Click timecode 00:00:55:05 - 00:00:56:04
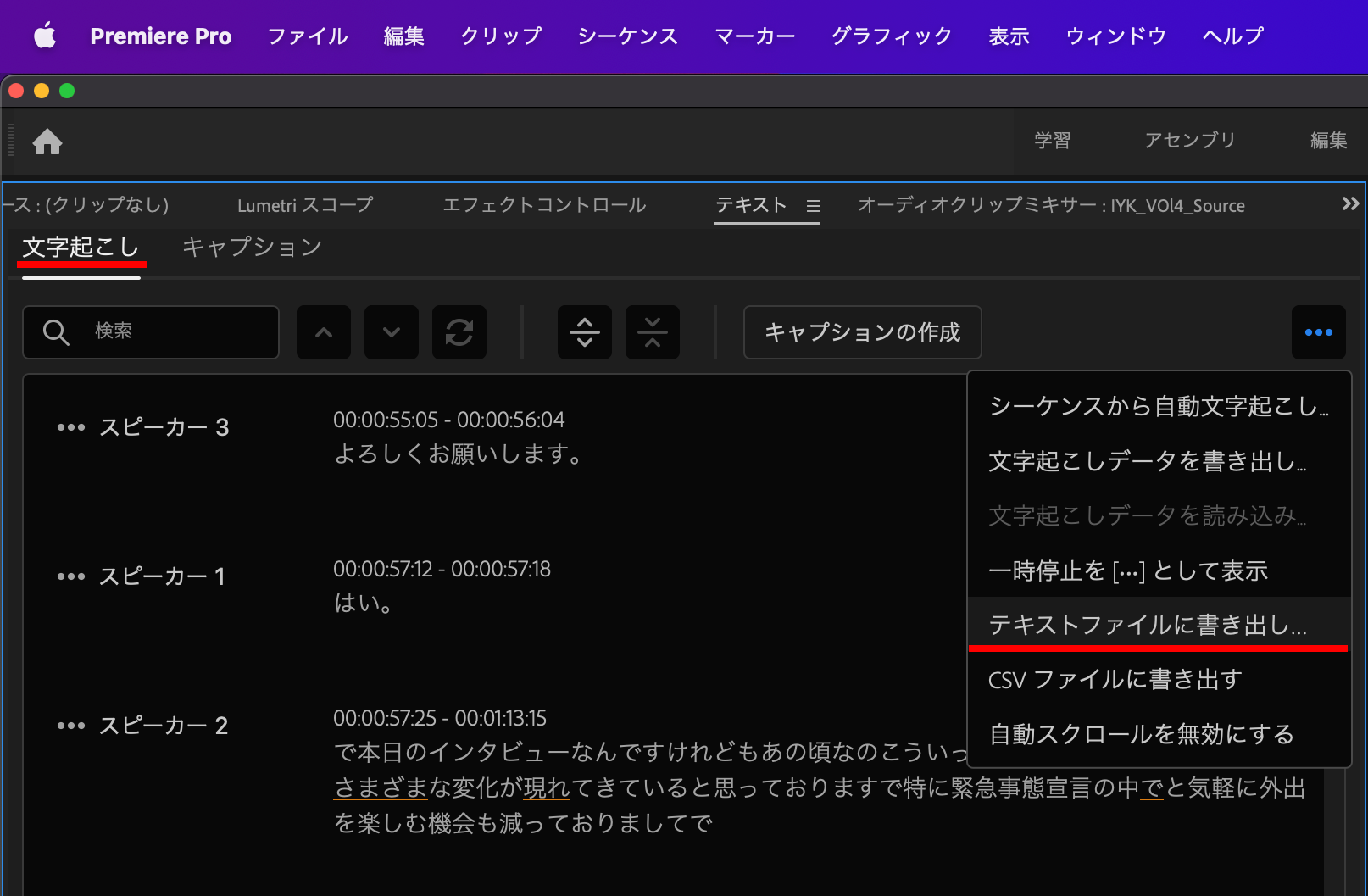The image size is (1368, 896). tap(448, 420)
